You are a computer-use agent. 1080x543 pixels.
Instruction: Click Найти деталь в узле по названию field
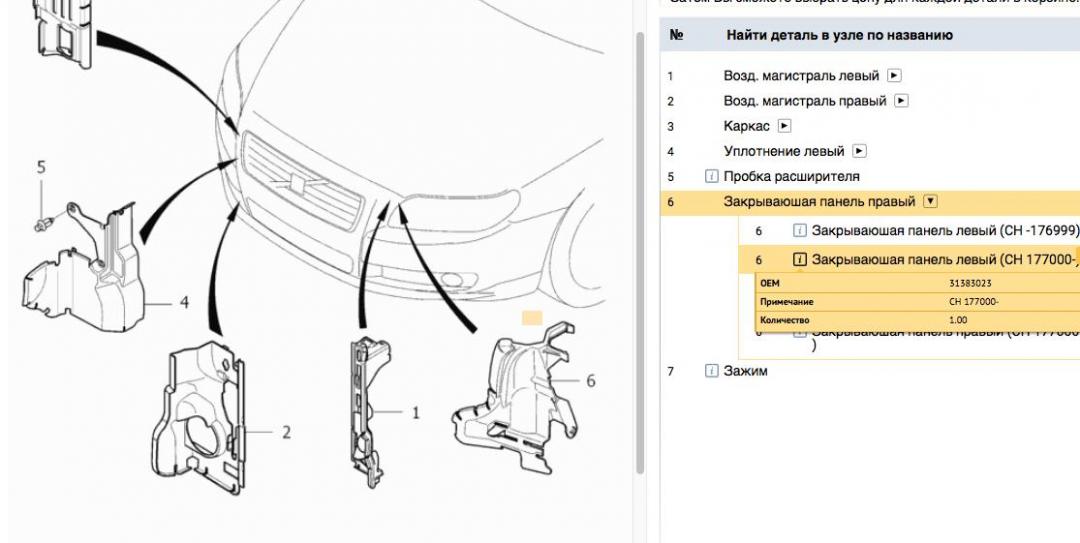click(x=839, y=35)
